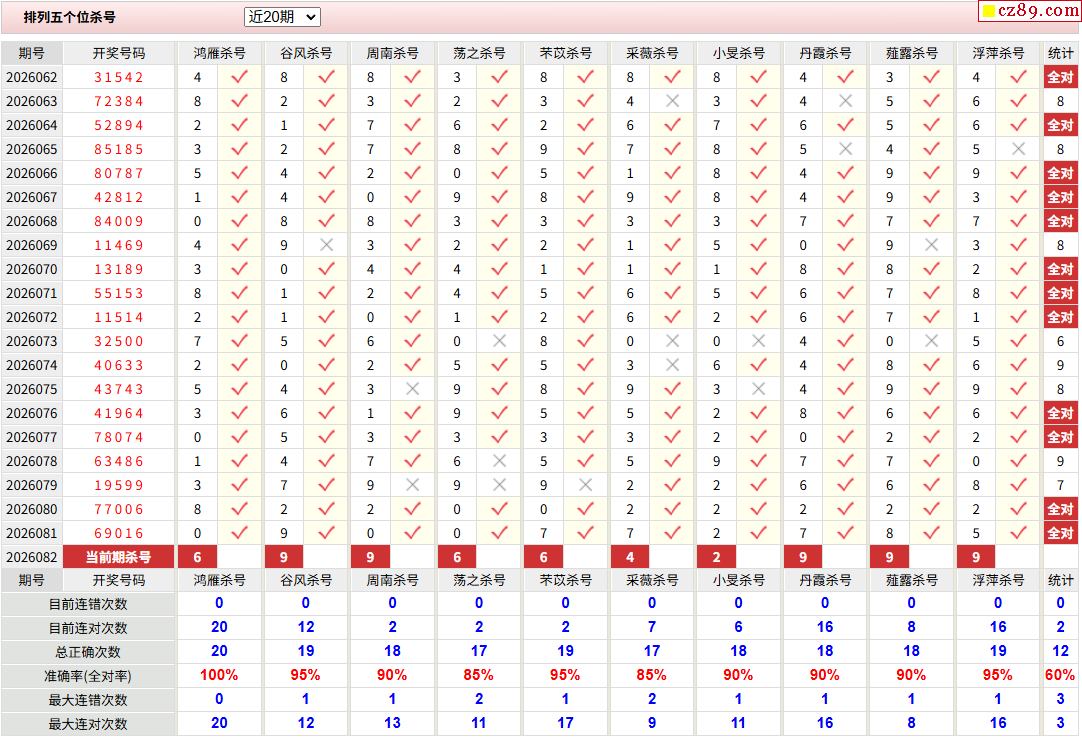
Task: Click the gray X for 采薇杀号 in row 2026073
Action: (672, 341)
